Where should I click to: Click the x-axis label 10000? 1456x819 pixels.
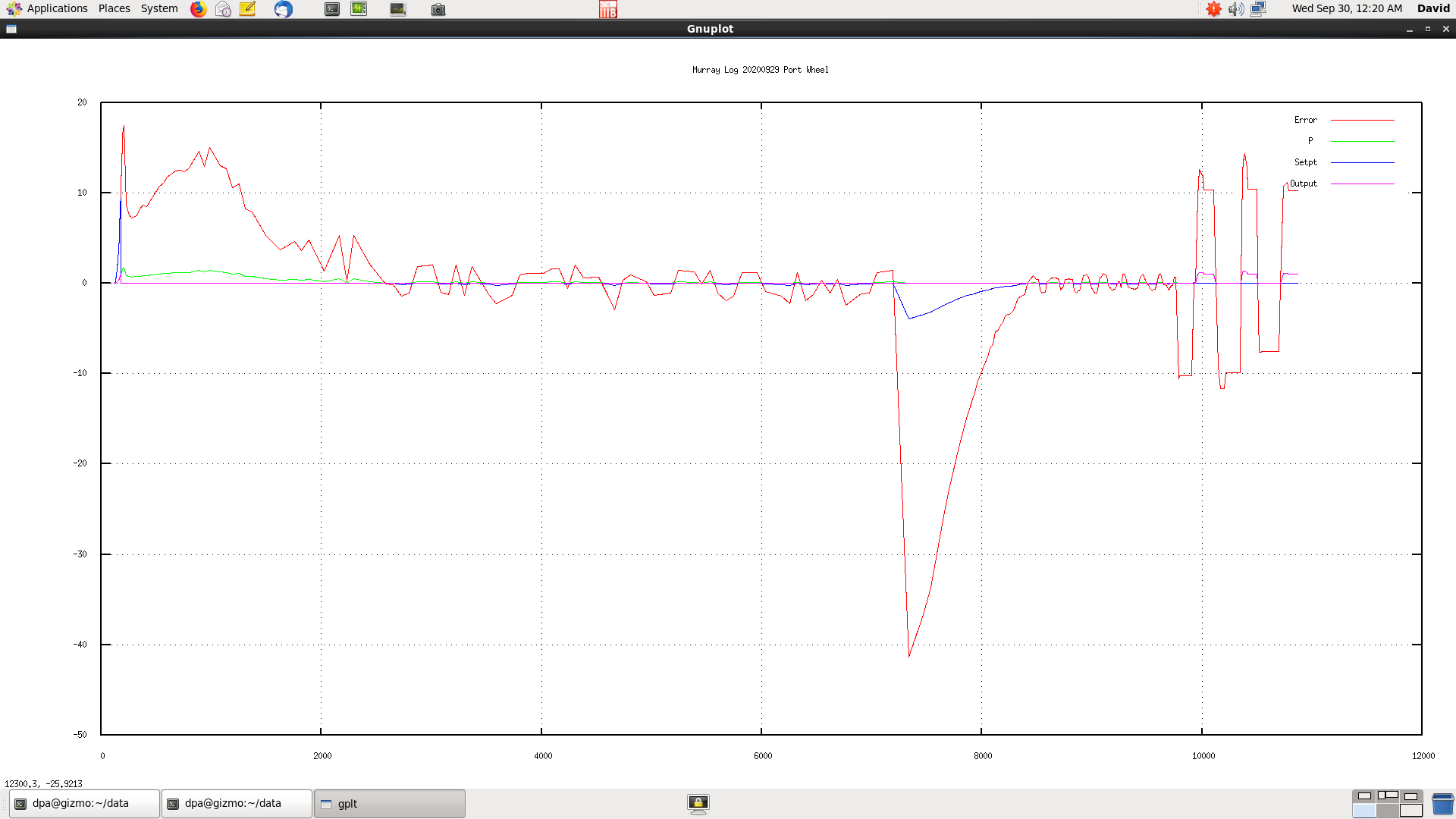[1203, 756]
